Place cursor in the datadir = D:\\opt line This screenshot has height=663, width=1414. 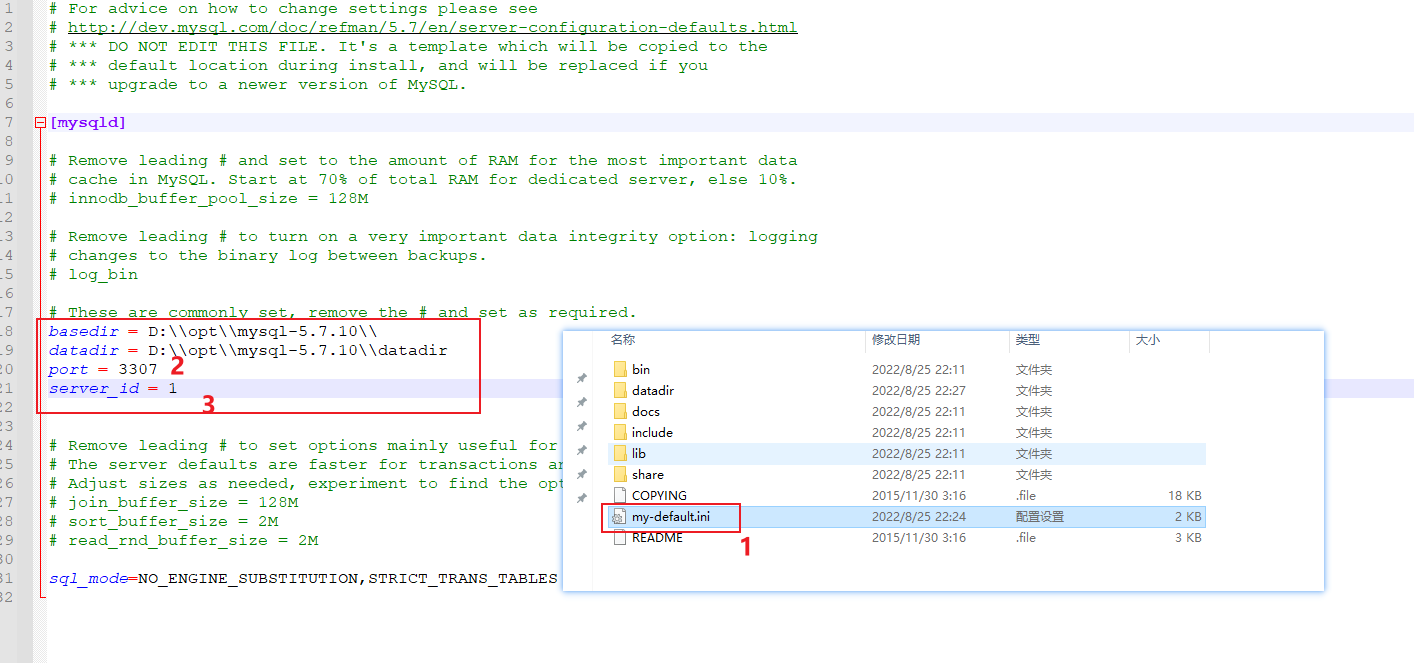[x=248, y=351]
